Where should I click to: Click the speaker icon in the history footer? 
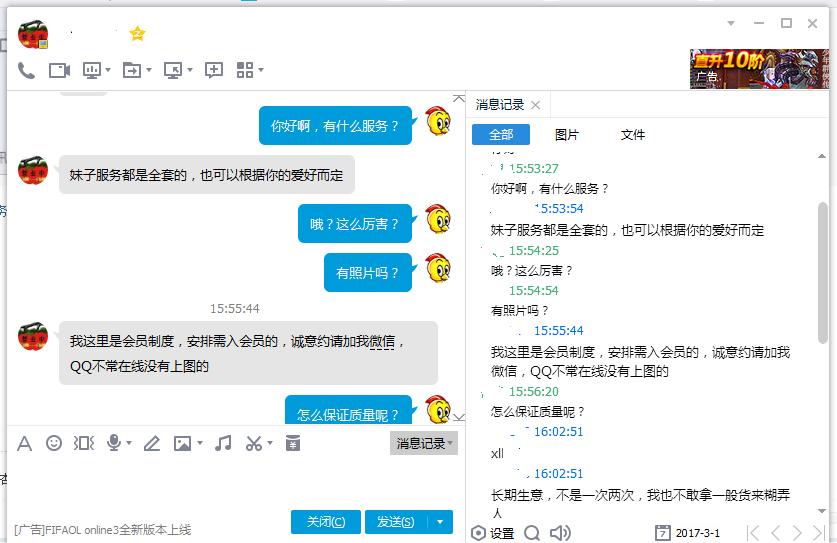[560, 533]
